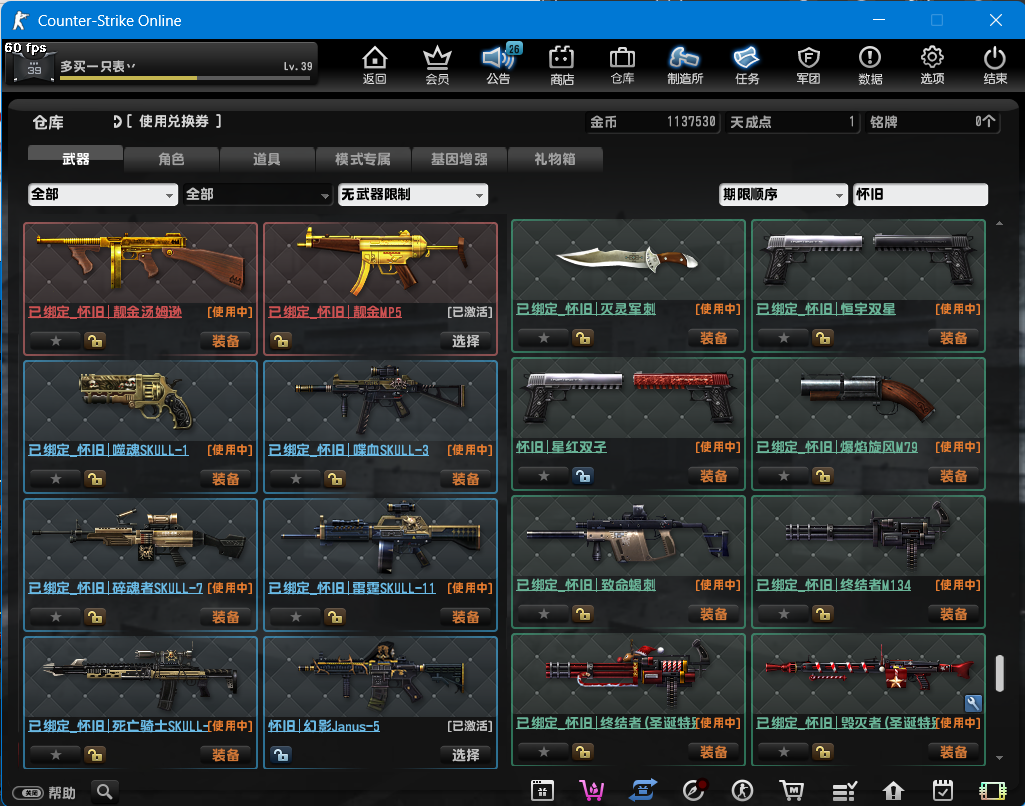Open the 无武器限制 dropdown

point(412,194)
